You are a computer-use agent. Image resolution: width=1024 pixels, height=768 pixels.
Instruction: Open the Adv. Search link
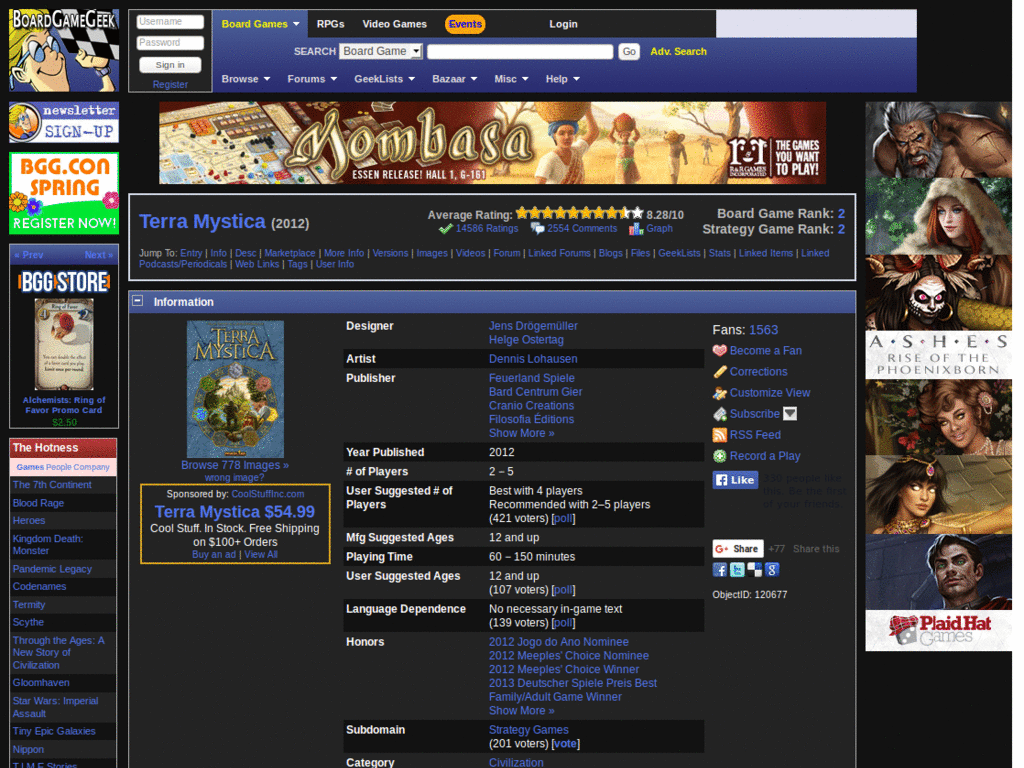679,52
